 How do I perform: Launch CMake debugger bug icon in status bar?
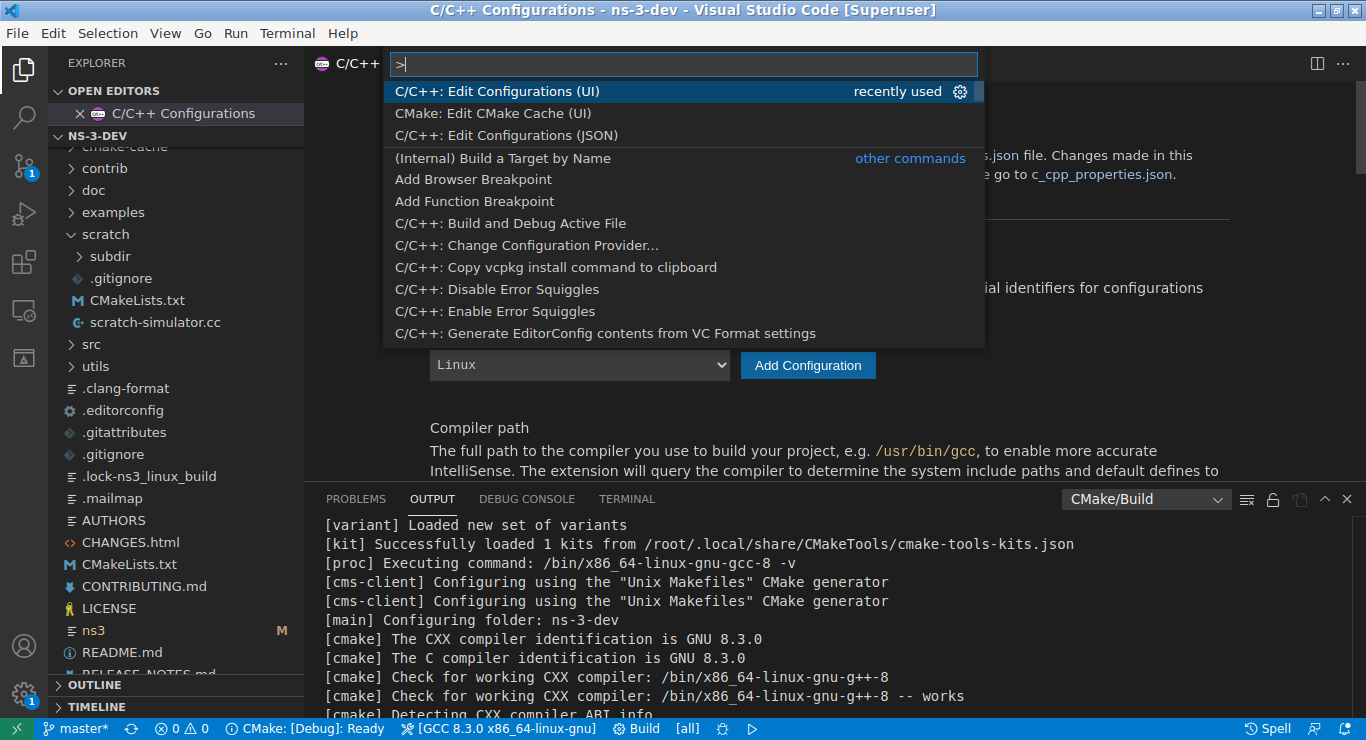(x=722, y=729)
